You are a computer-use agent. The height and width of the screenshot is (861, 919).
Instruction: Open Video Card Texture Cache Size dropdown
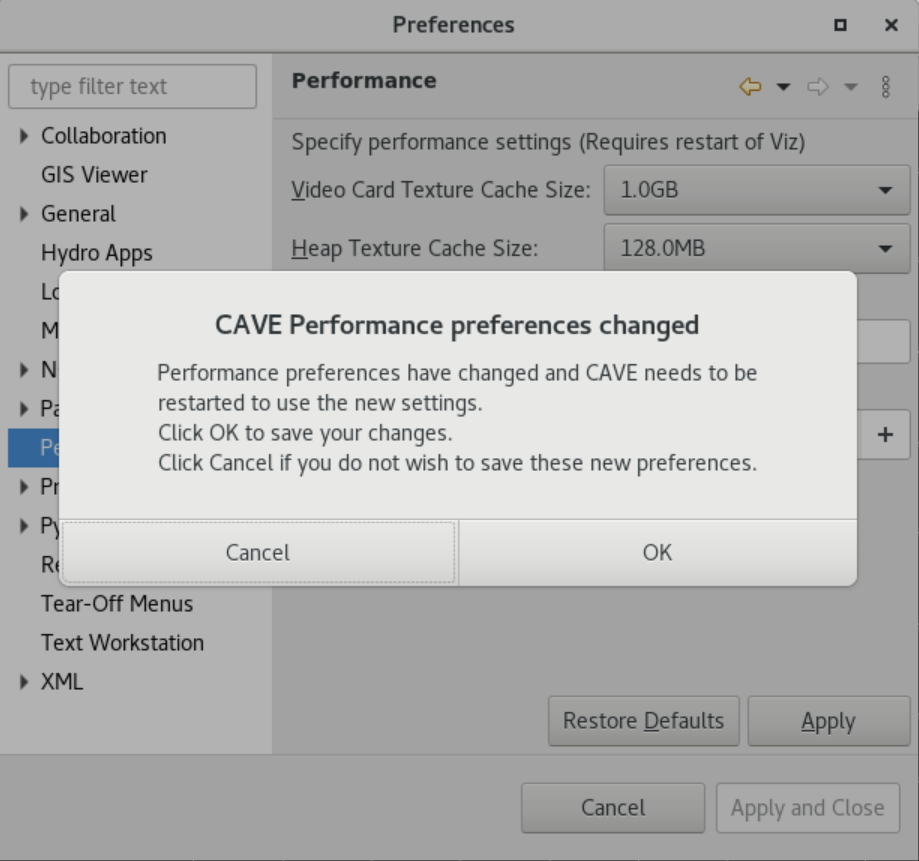(757, 190)
